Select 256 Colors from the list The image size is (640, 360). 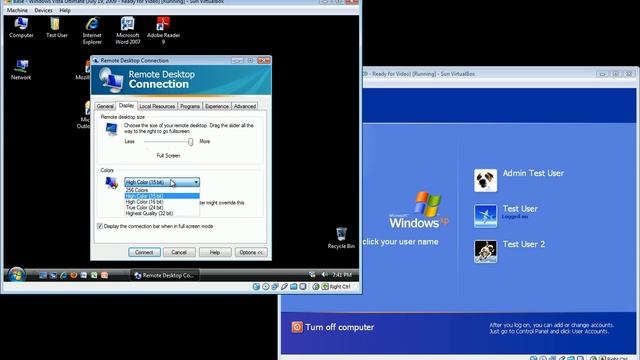click(x=162, y=190)
